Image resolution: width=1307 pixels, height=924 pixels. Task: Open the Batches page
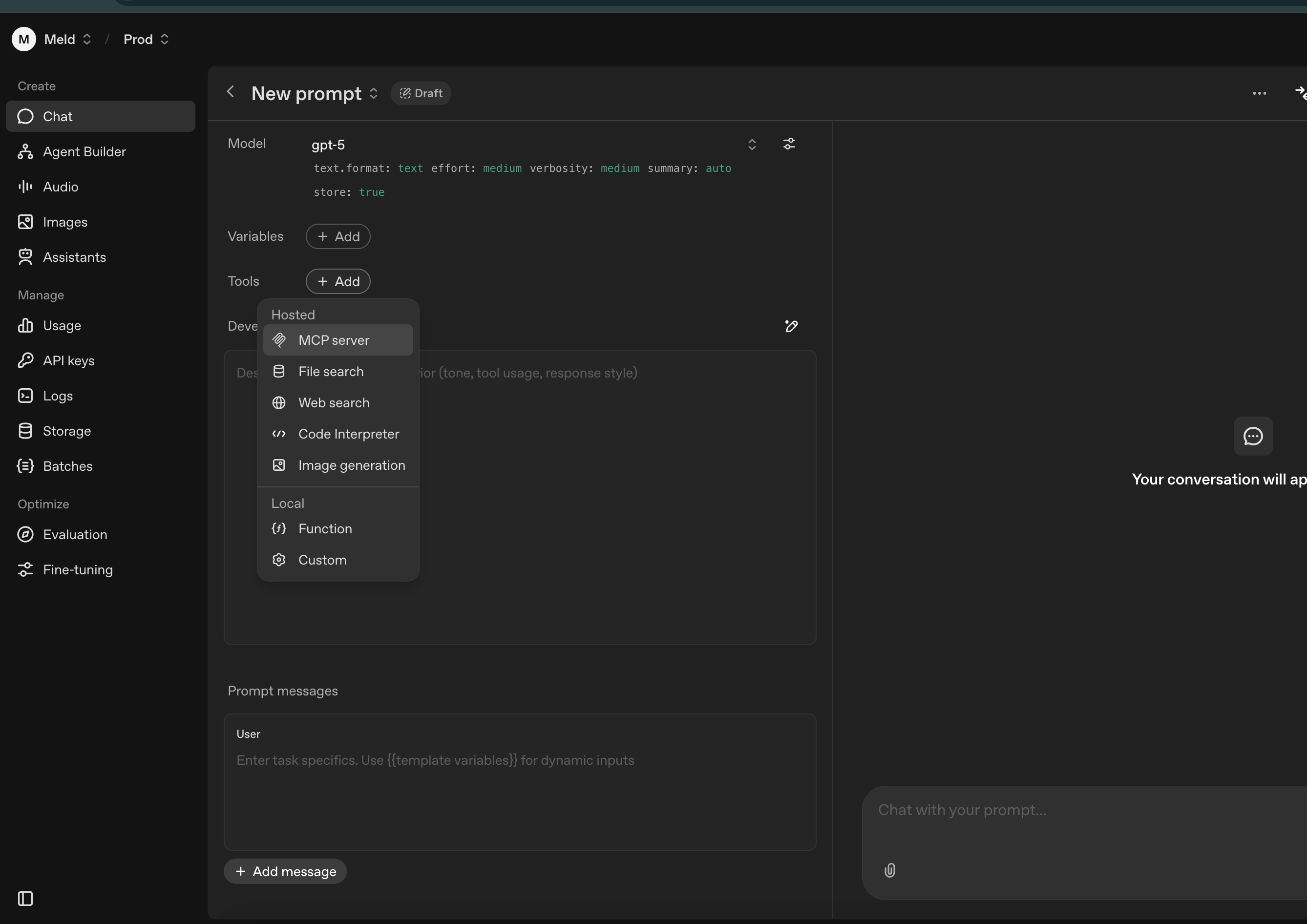(x=68, y=466)
